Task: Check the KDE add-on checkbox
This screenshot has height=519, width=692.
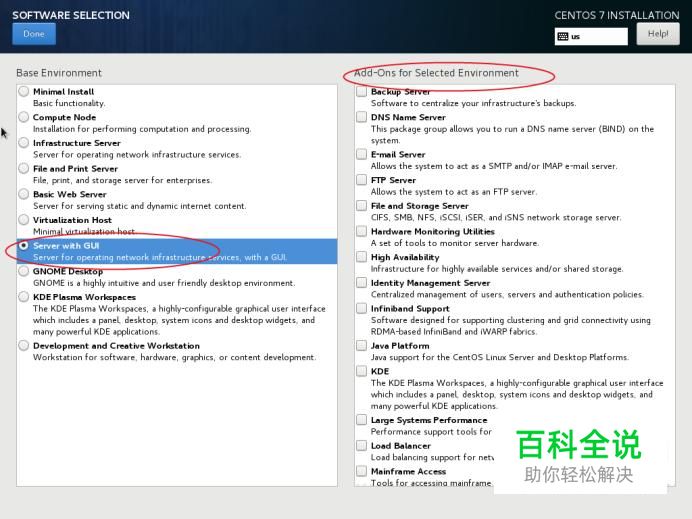Action: [x=361, y=371]
